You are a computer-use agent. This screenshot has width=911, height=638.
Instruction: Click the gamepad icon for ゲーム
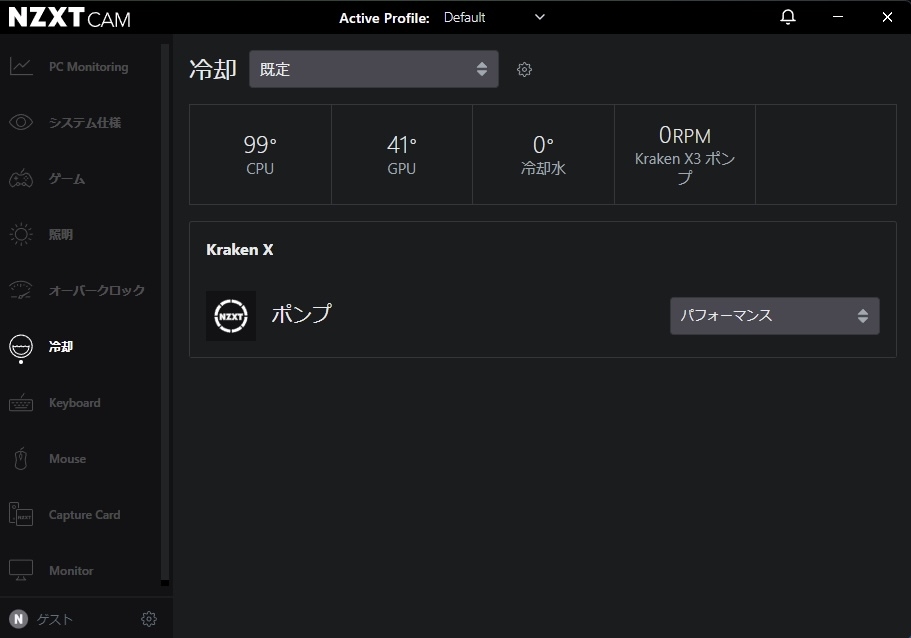click(x=21, y=178)
